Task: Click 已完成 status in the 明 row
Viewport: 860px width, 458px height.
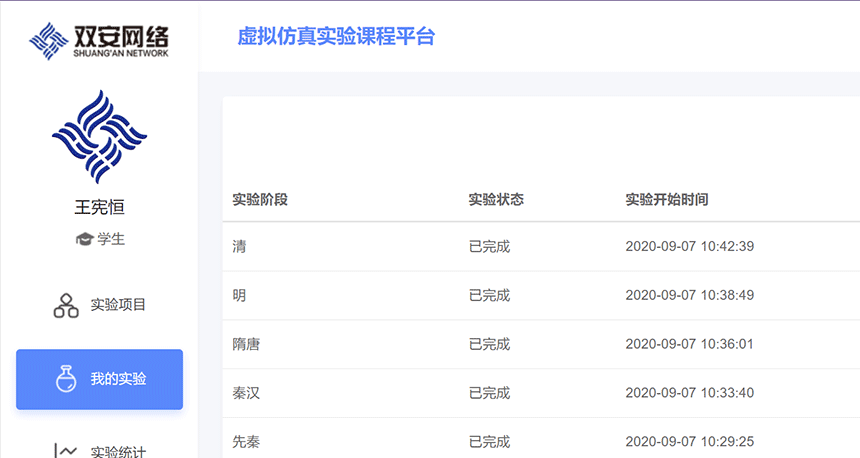Action: [x=489, y=295]
